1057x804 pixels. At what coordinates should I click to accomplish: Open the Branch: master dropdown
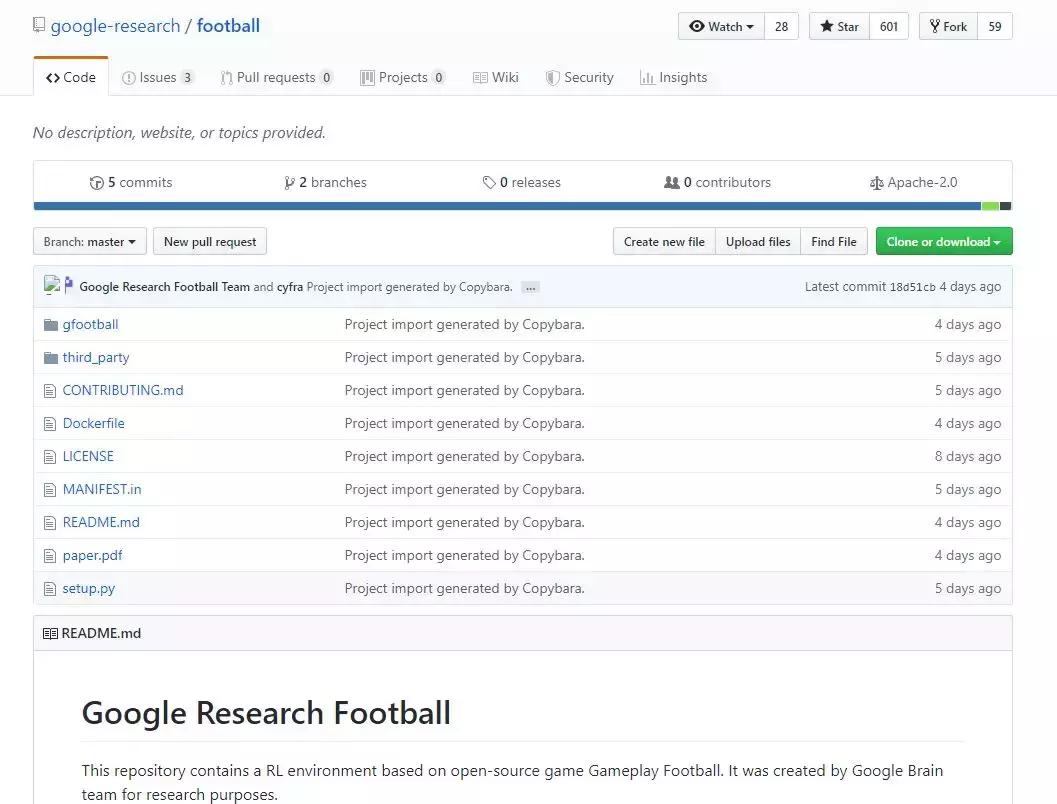[x=89, y=241]
